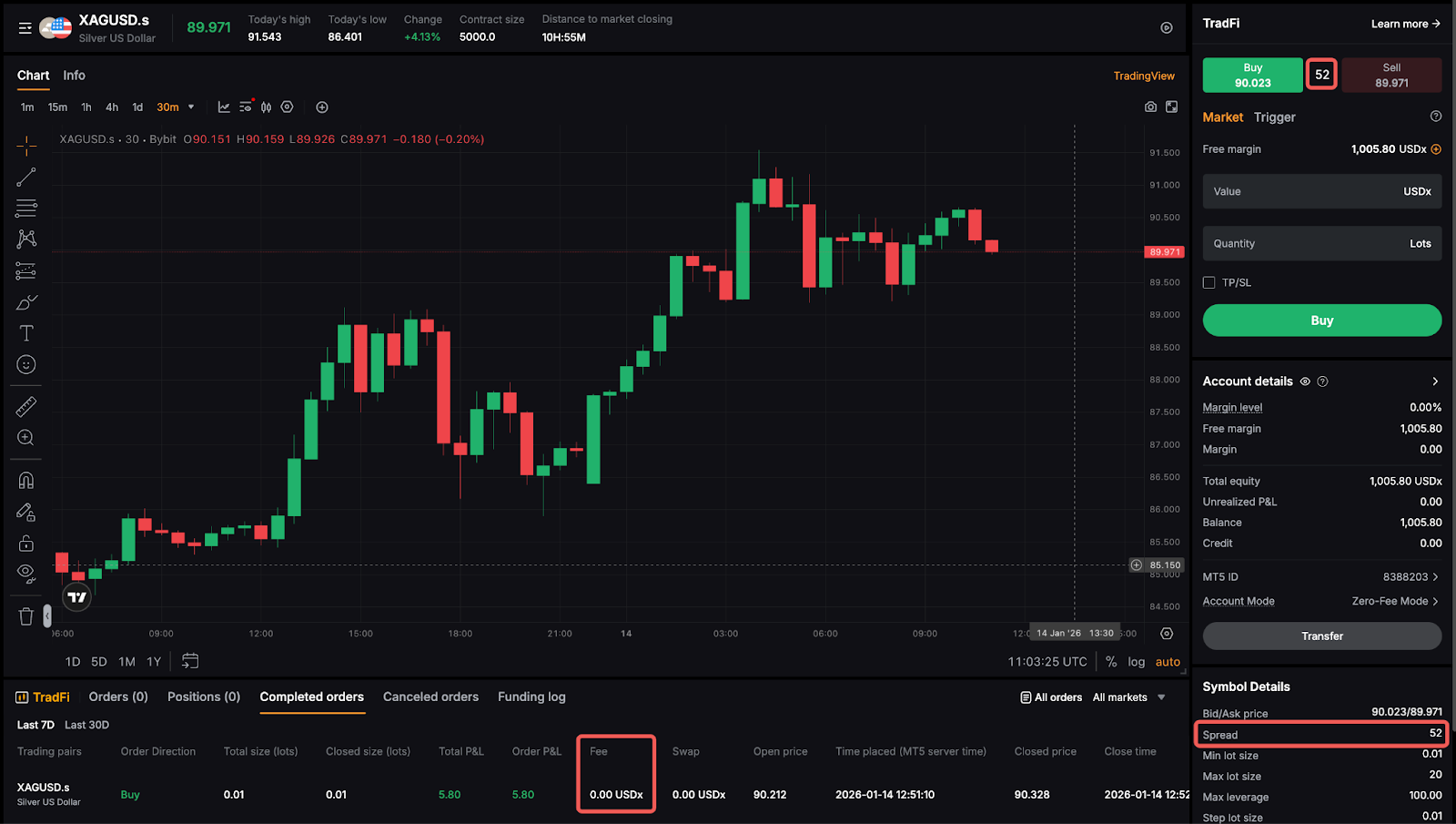Click the Quantity lots input field
Screen dimensions: 1456x824
tap(1321, 244)
